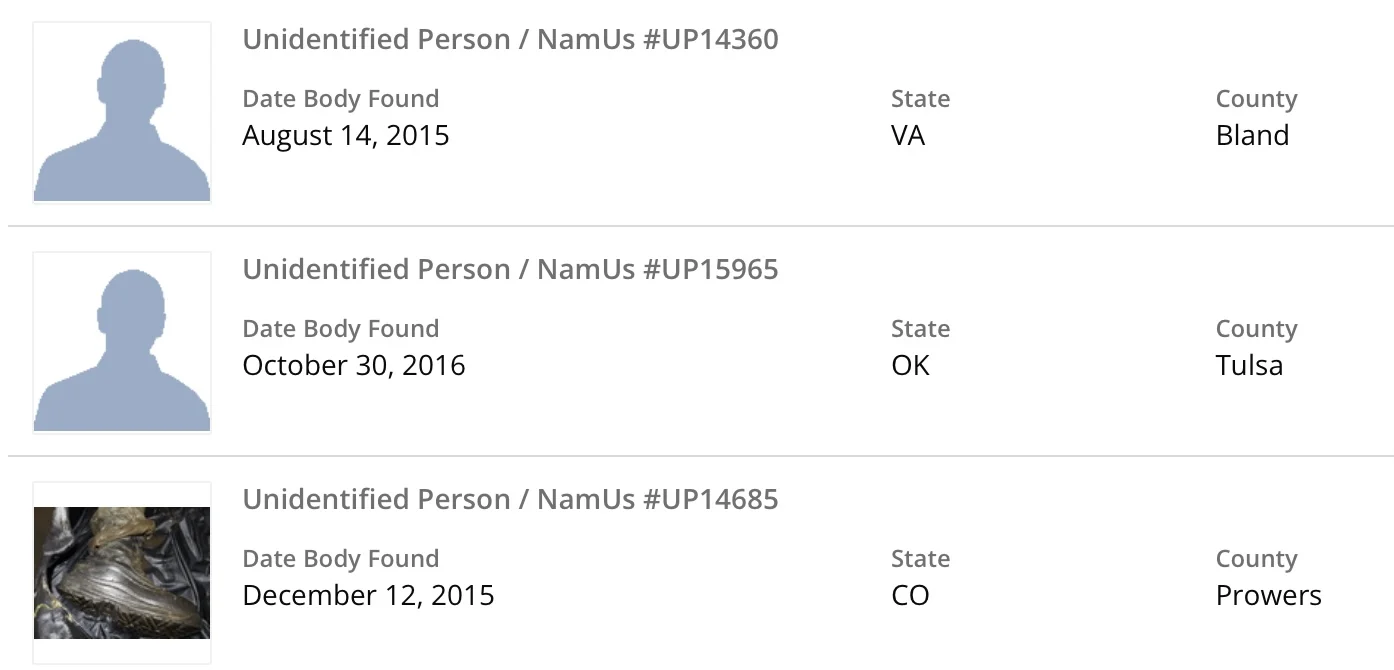This screenshot has width=1394, height=670.
Task: Open the boot photo thumbnail for UP14685
Action: tap(122, 572)
